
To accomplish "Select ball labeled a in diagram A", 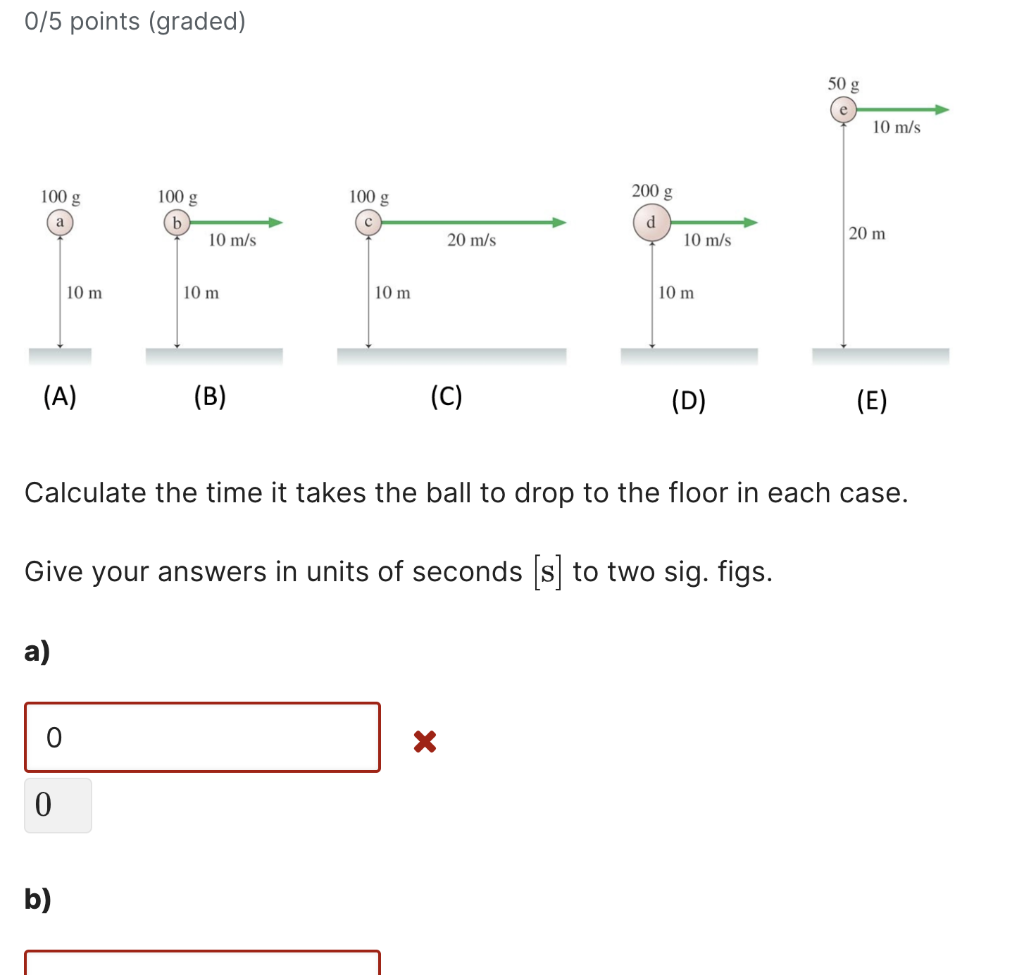I will click(61, 222).
